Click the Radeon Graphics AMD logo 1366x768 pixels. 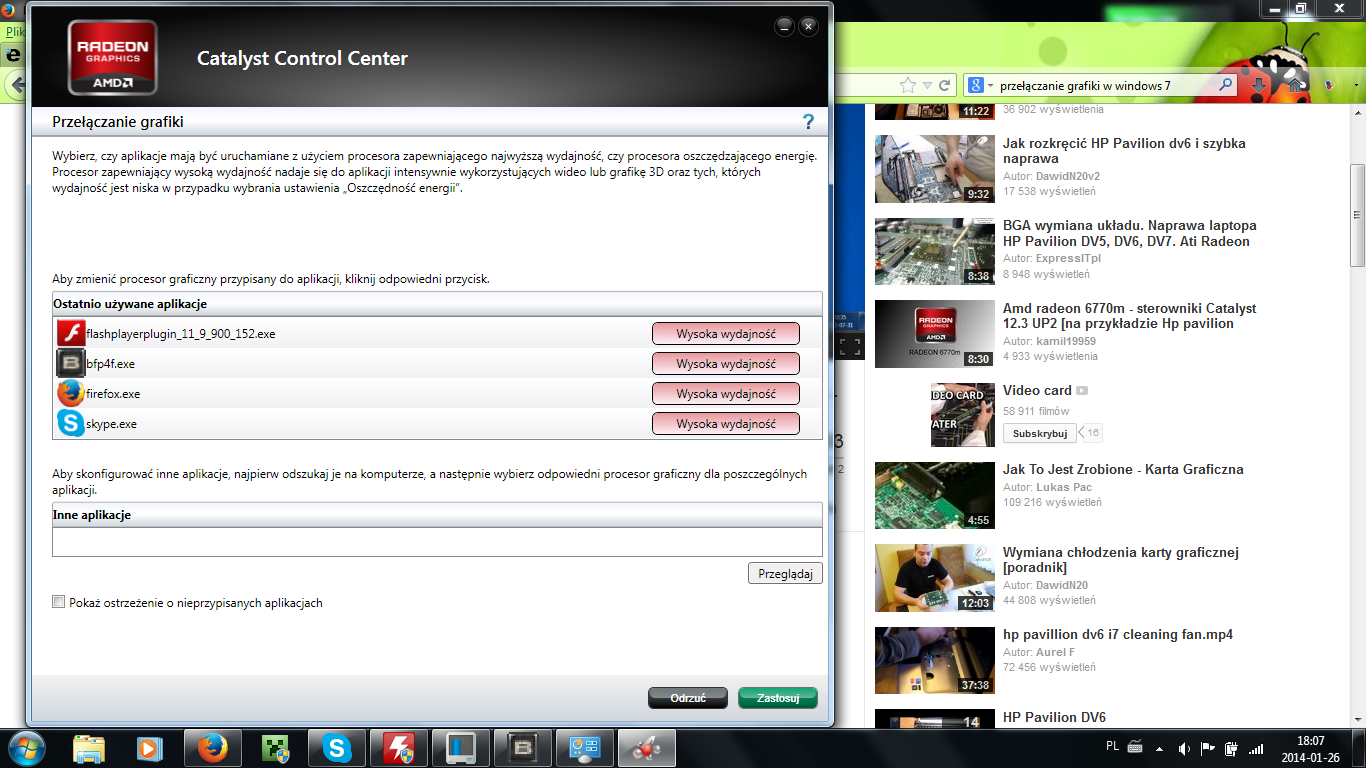pos(113,58)
